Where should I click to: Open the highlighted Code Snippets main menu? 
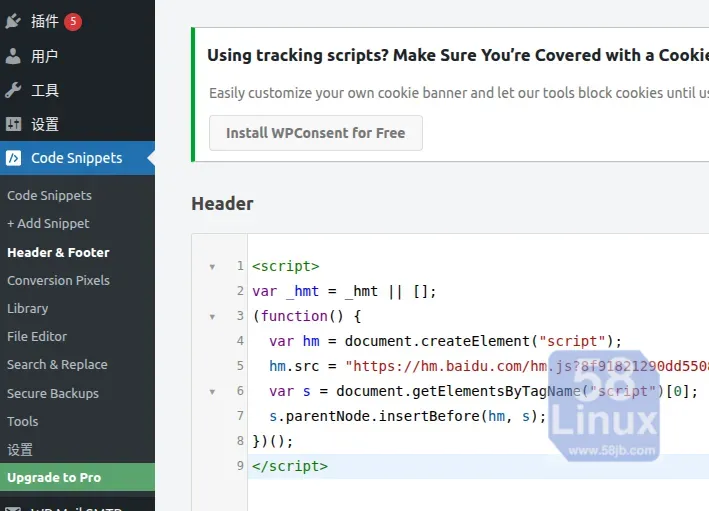click(77, 158)
